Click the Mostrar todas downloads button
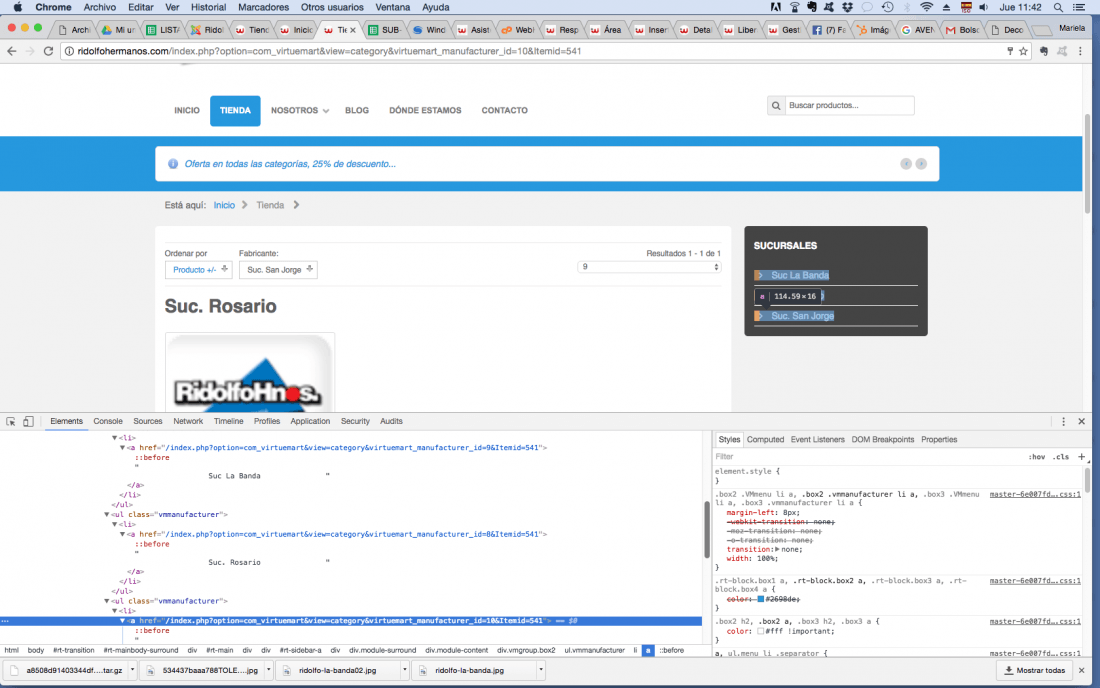Viewport: 1100px width, 688px height. pos(1035,670)
